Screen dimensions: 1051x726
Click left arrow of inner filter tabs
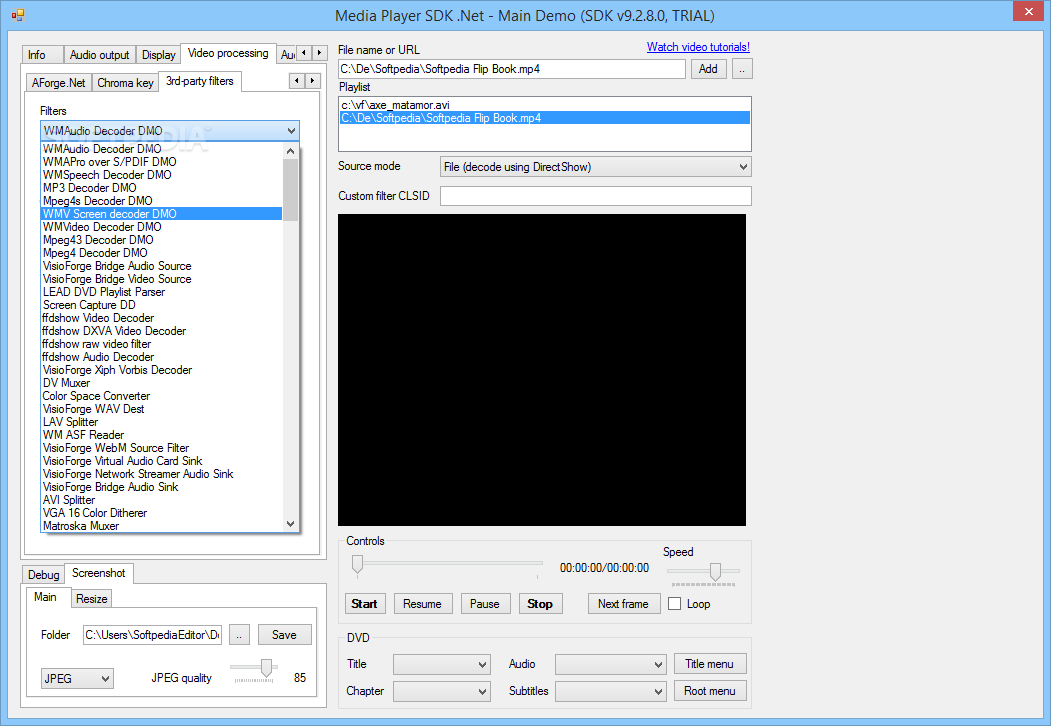coord(297,80)
